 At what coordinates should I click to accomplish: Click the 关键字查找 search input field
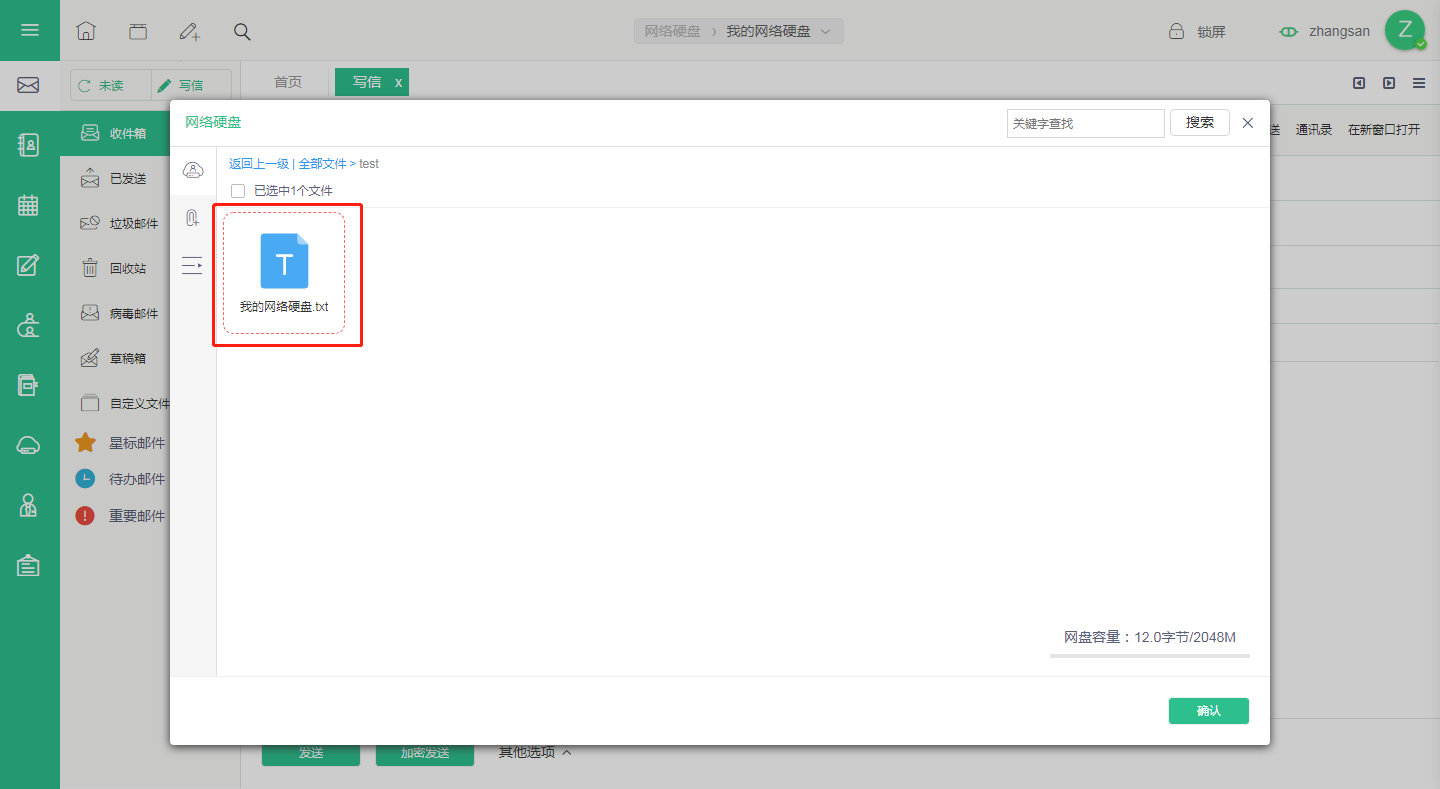(x=1086, y=123)
